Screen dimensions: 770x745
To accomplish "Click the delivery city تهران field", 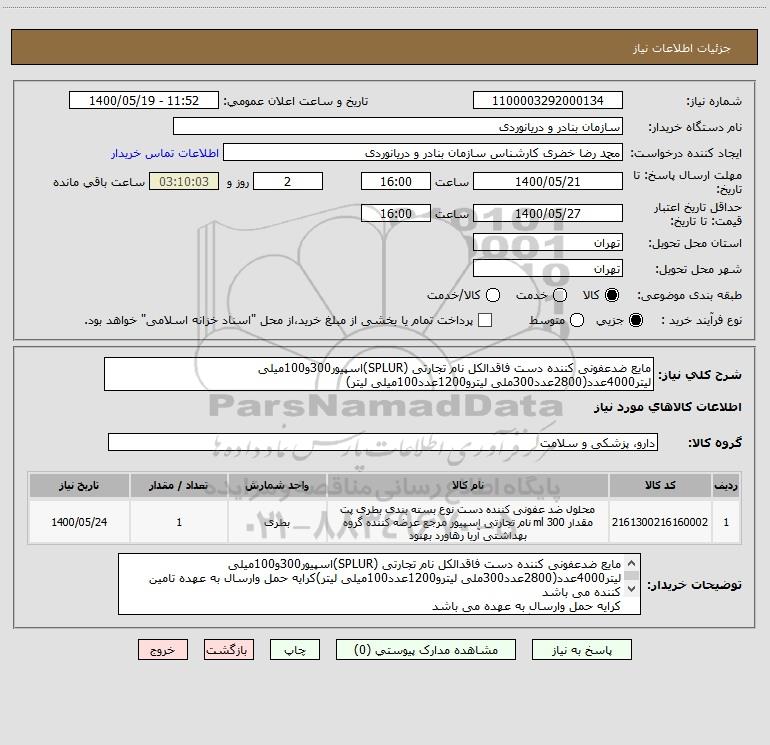I will pos(548,268).
